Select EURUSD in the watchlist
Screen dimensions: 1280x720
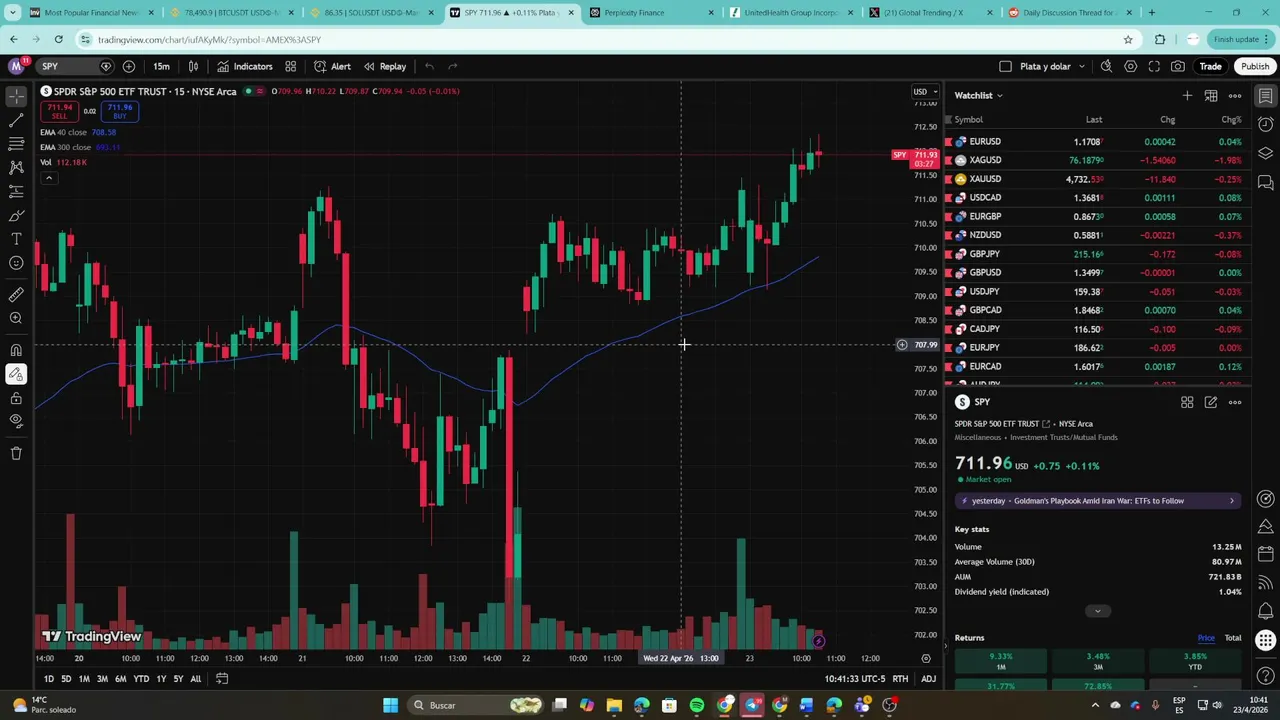pyautogui.click(x=1097, y=141)
